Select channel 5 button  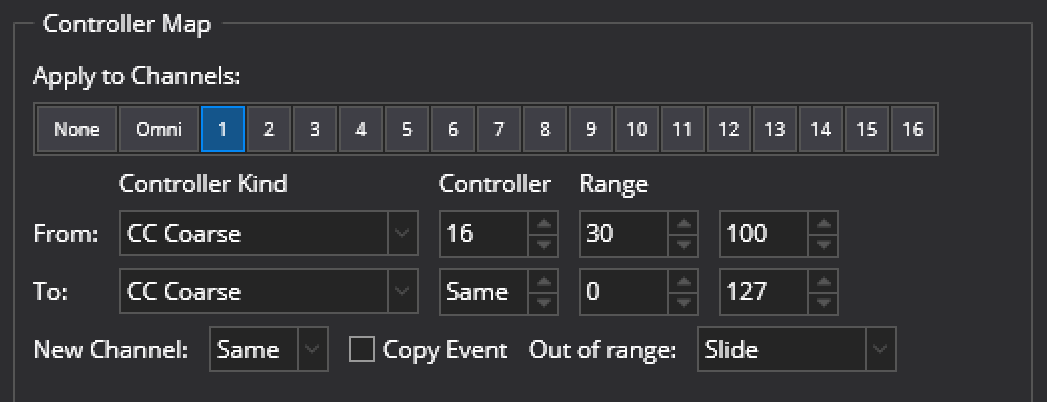click(x=407, y=129)
